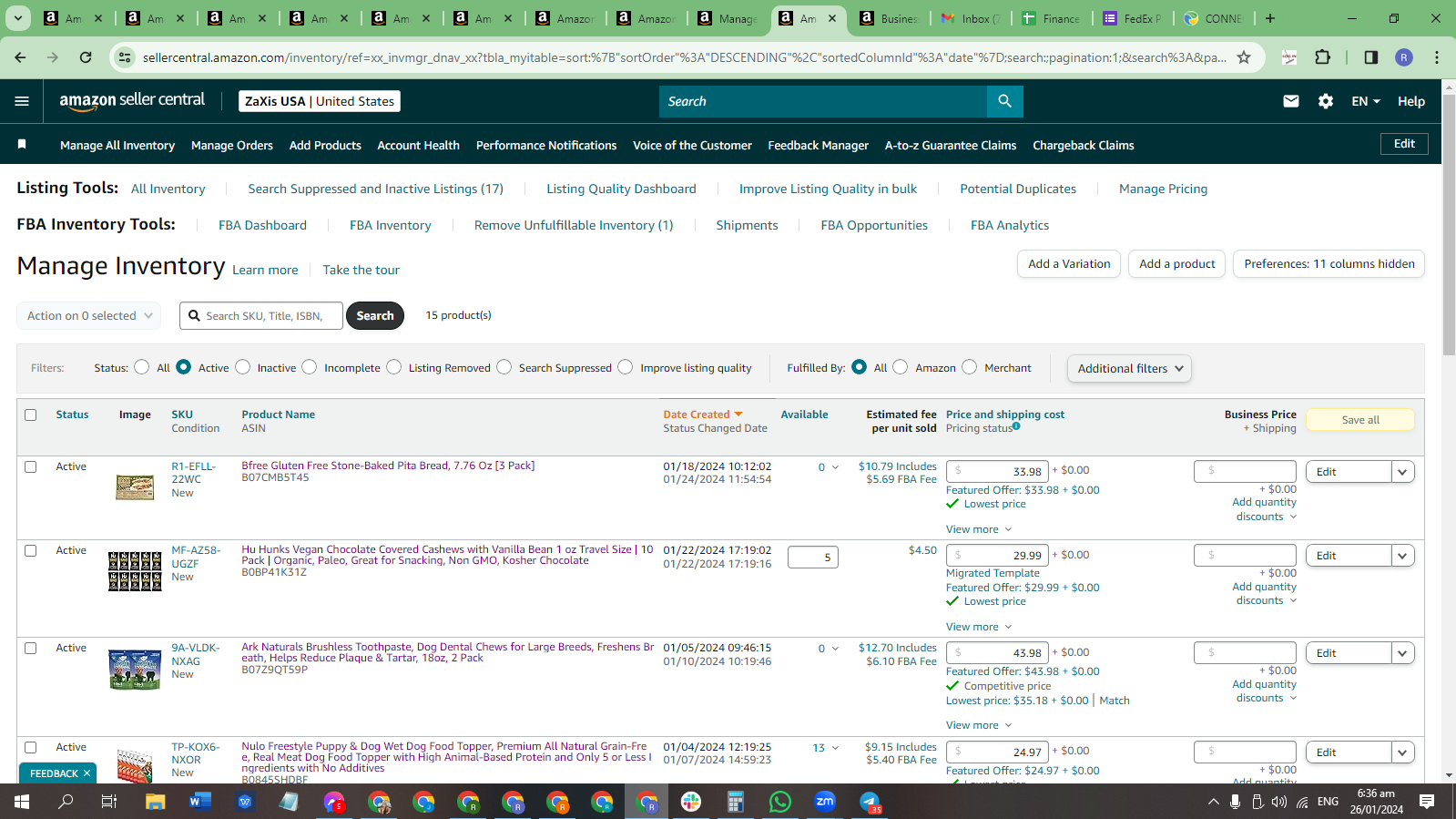1456x819 pixels.
Task: Expand View more under the 43.98 price
Action: (x=979, y=725)
